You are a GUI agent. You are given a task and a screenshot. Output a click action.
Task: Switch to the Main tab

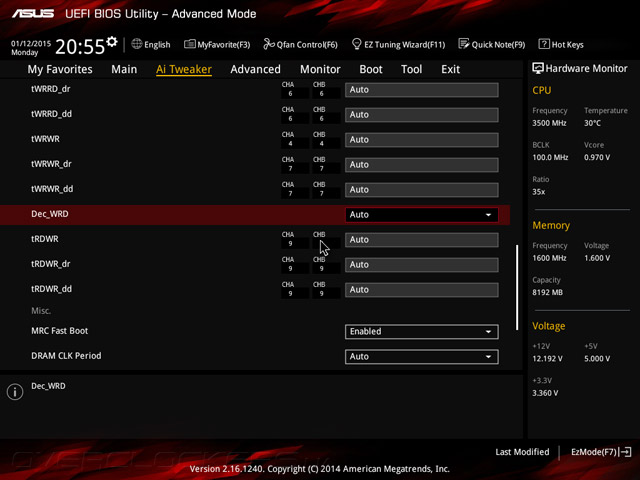[x=124, y=69]
